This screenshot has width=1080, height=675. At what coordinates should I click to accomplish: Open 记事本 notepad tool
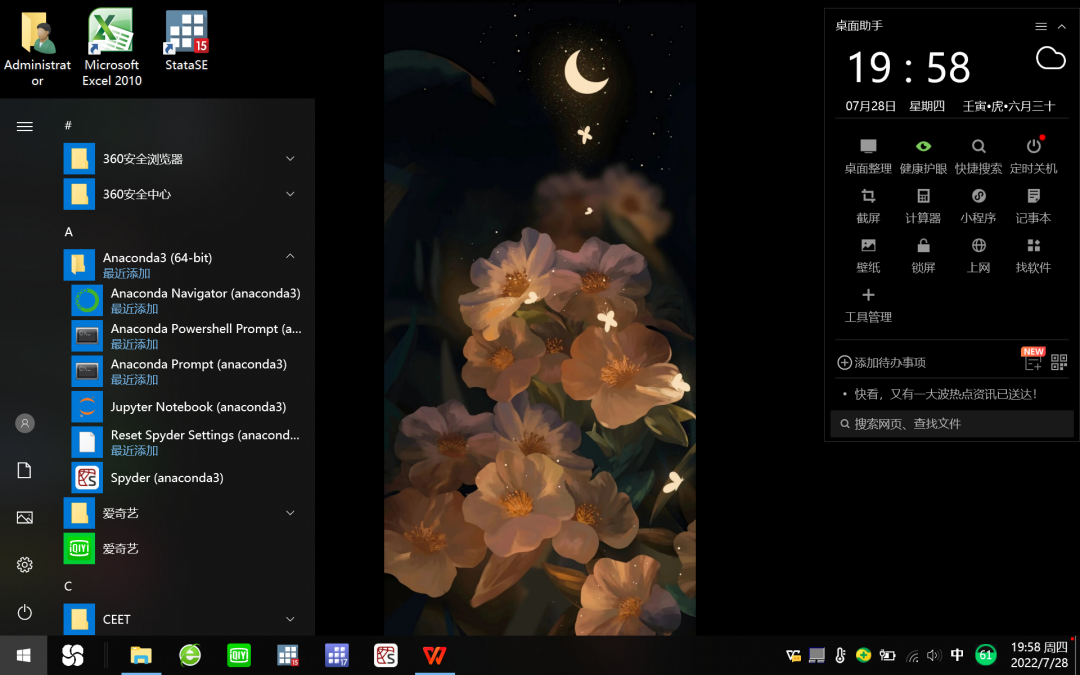click(x=1033, y=206)
